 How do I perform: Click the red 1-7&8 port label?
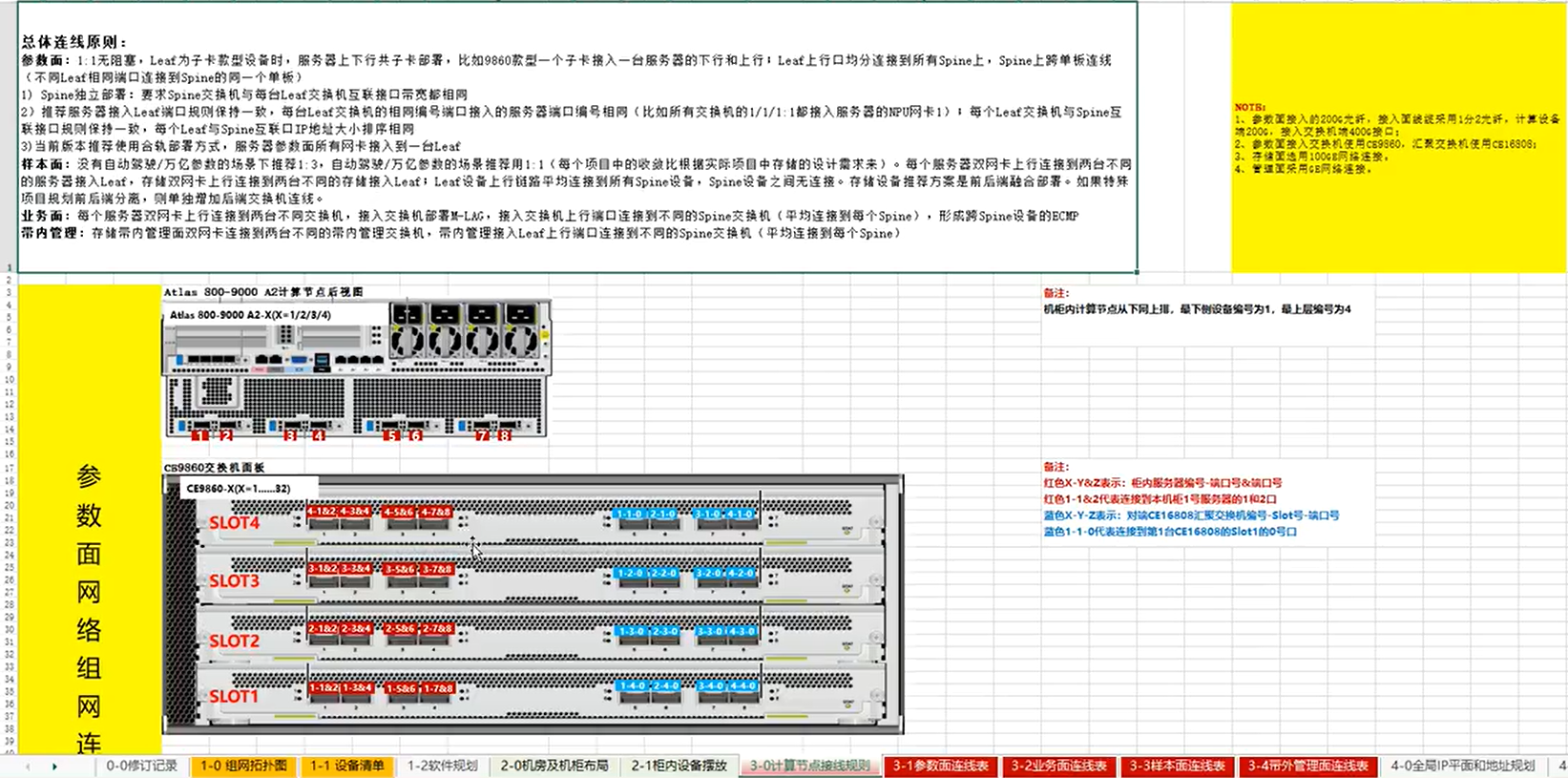[x=439, y=688]
